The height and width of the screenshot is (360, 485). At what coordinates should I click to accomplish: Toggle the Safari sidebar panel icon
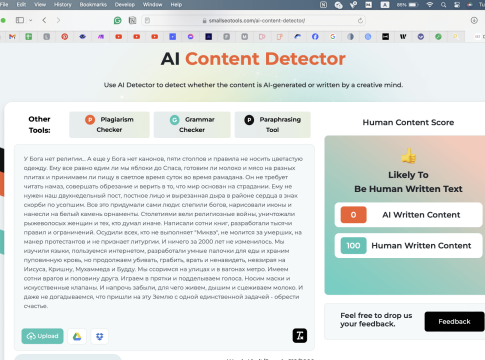pos(20,20)
